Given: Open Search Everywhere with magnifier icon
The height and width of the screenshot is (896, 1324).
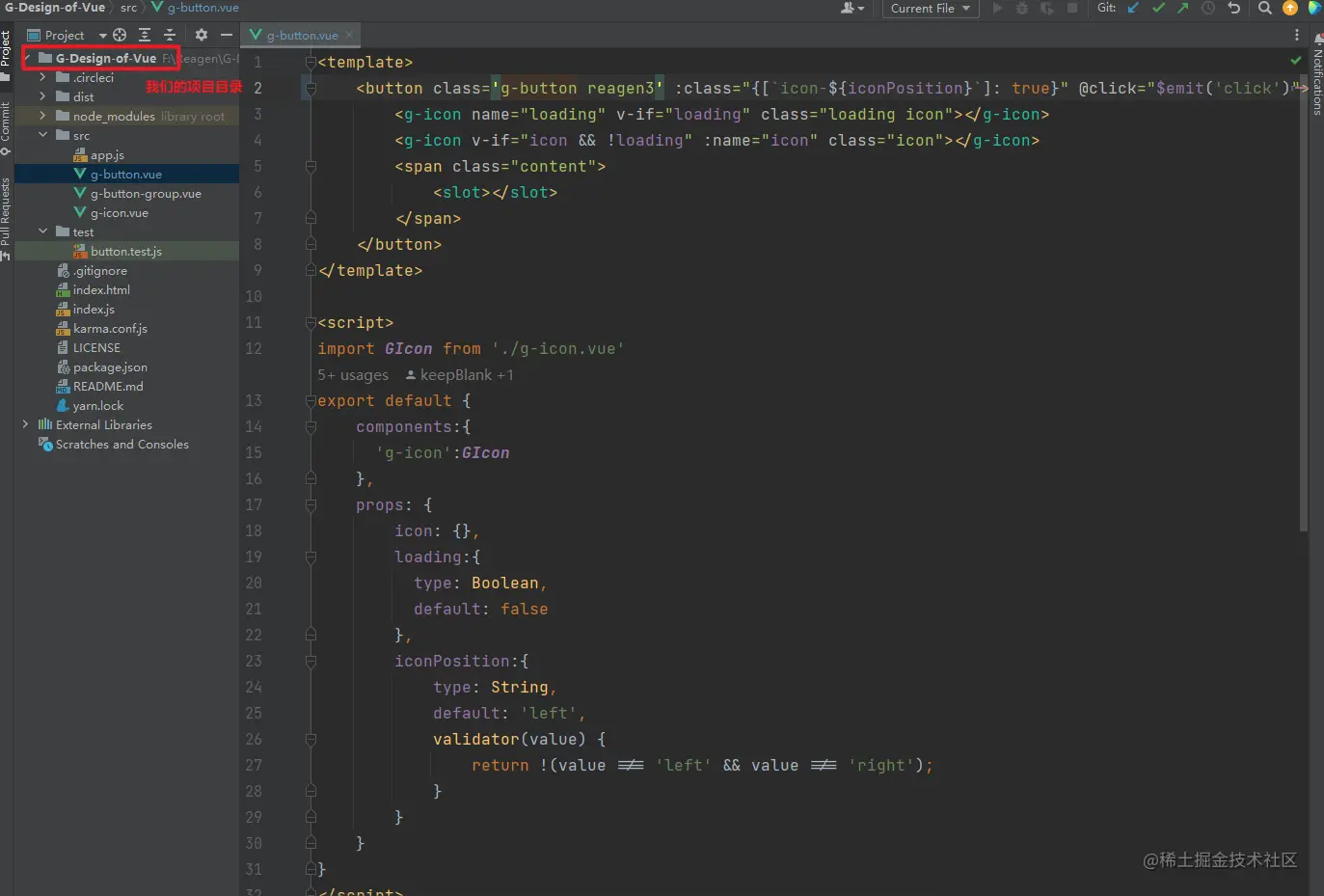Looking at the screenshot, I should pos(1265,8).
